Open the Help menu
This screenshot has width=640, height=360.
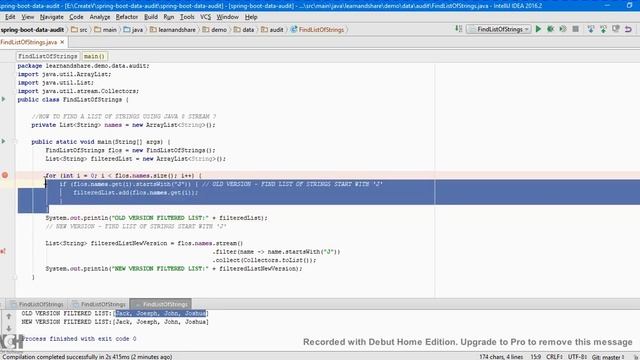251,17
